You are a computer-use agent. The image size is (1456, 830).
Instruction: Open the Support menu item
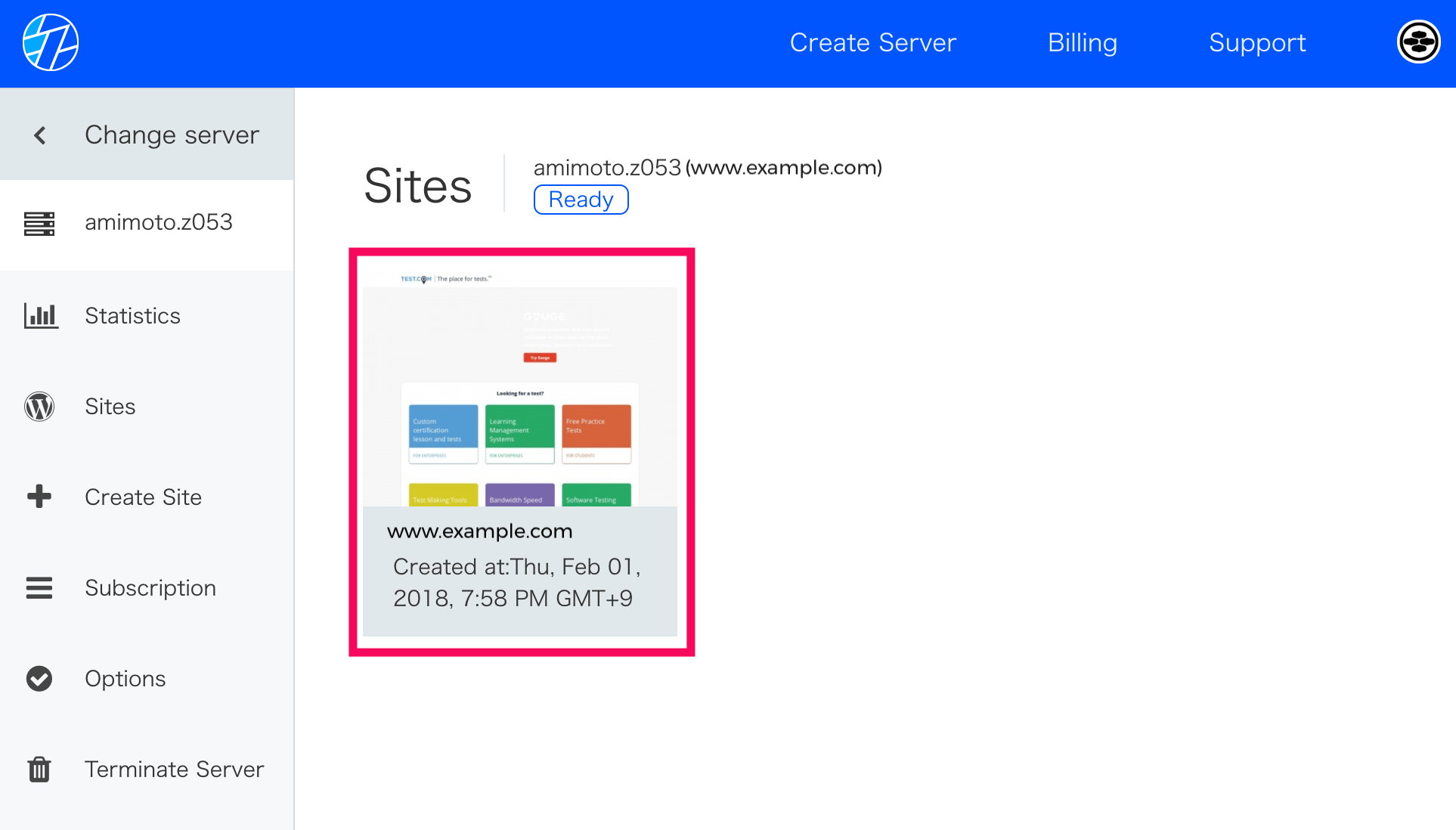[1256, 43]
